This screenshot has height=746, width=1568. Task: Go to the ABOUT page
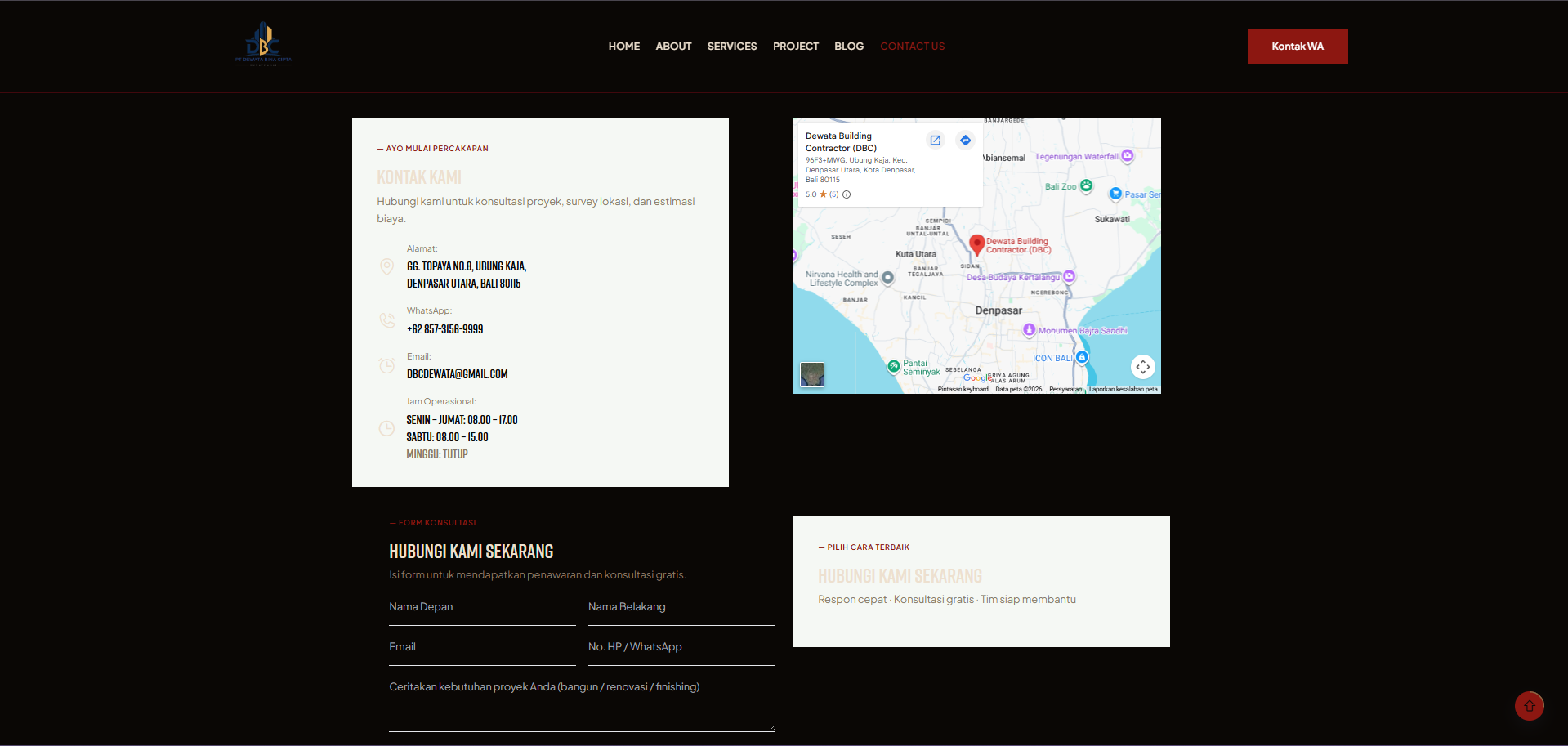[x=673, y=47]
